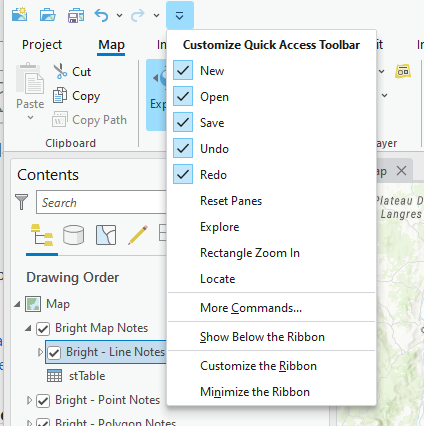Collapse the Map node in Contents
The width and height of the screenshot is (424, 426).
tap(17, 304)
